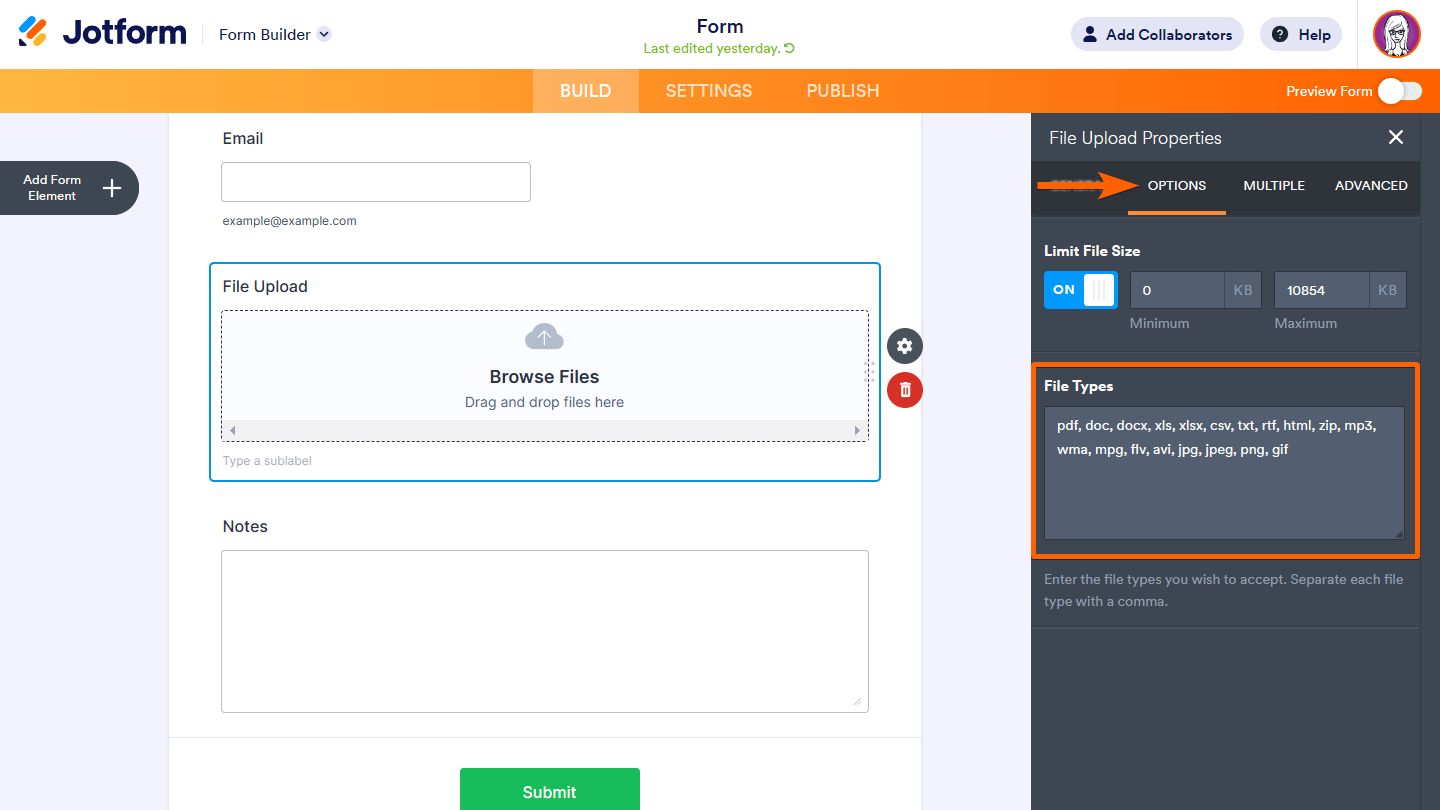
Task: Enable the Preview Form toggle
Action: tap(1399, 90)
